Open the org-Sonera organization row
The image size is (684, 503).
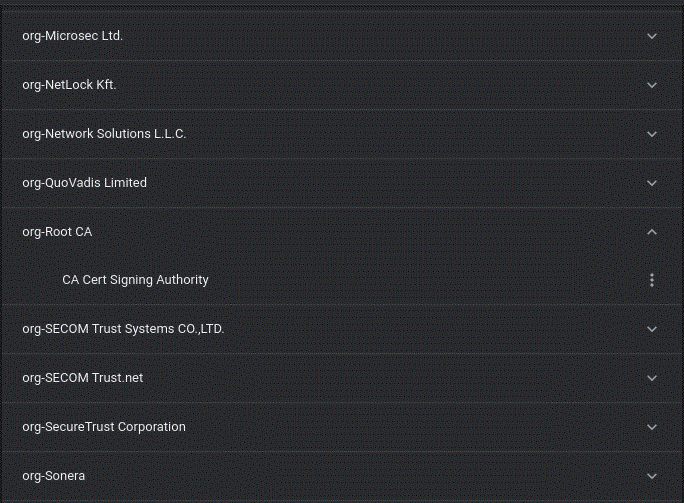[x=53, y=476]
